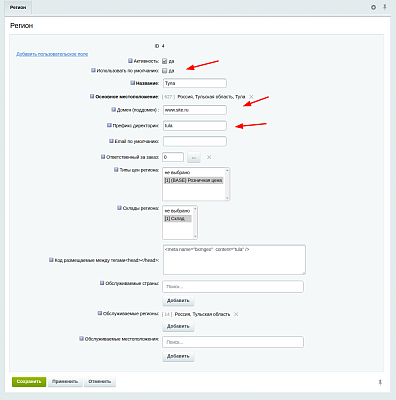The height and width of the screenshot is (400, 396).
Task: Click the Типы цен region list scrollbar down arrow
Action: point(227,198)
